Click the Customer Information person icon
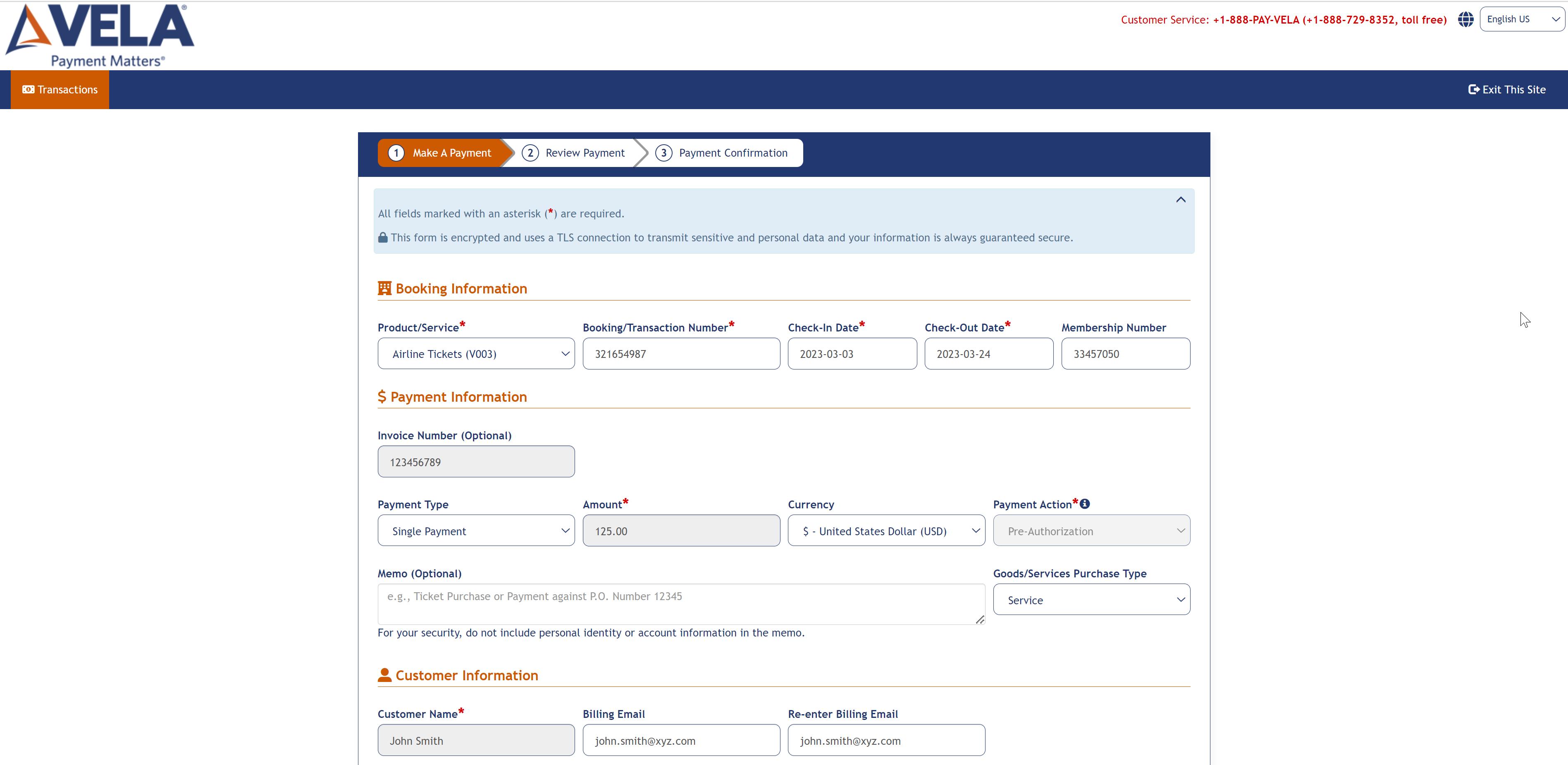 (384, 674)
